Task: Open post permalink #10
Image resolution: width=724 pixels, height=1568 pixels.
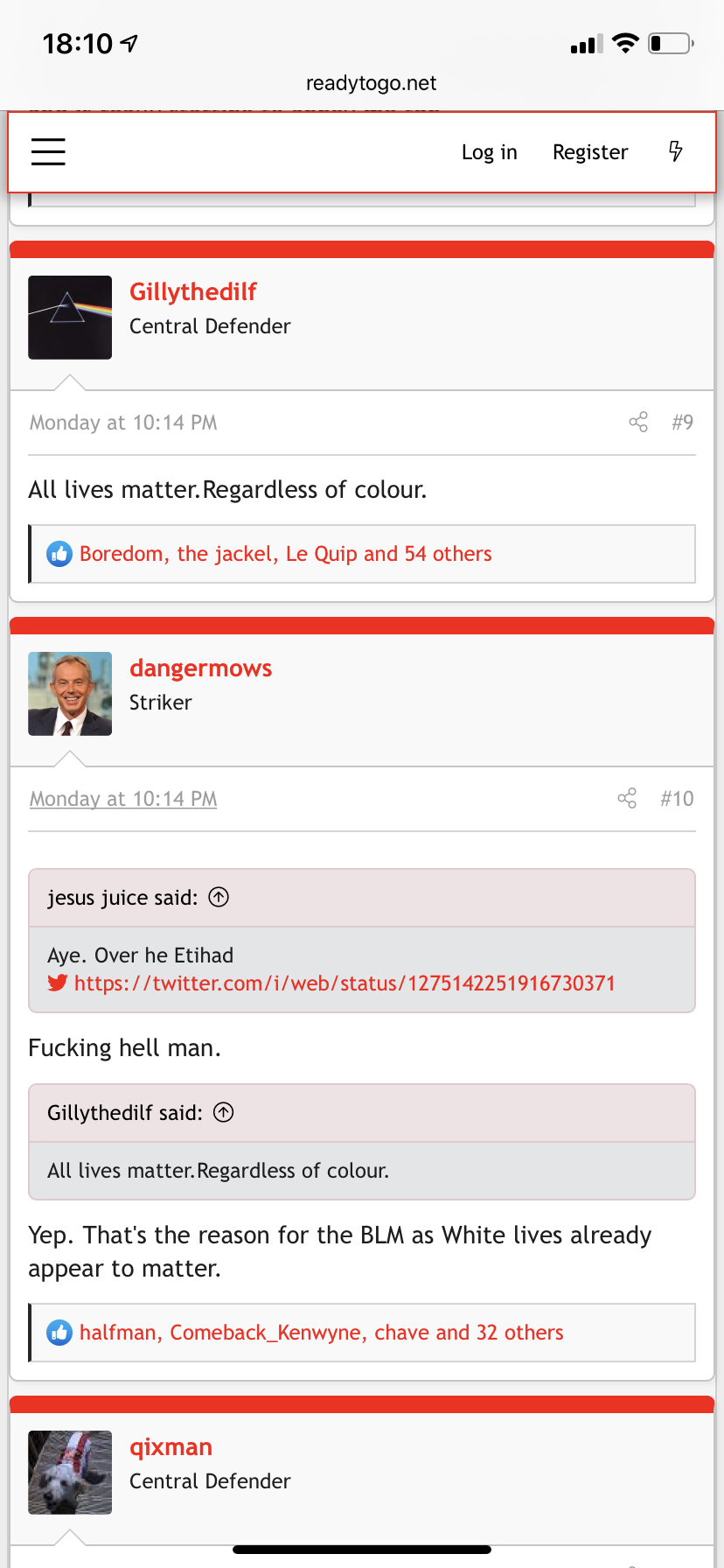Action: (x=677, y=799)
